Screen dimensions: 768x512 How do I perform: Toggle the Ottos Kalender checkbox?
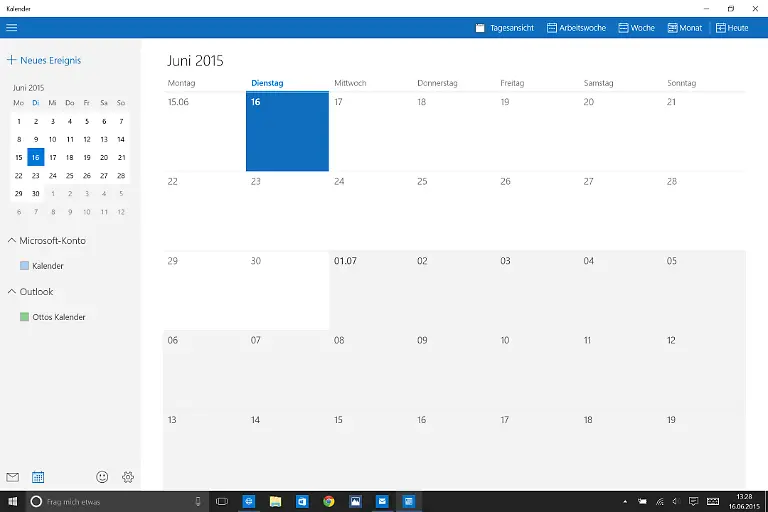25,317
